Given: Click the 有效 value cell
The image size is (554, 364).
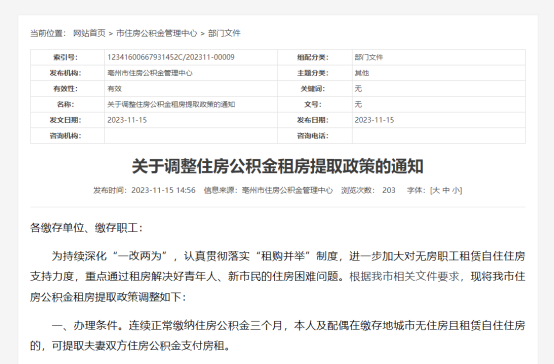Looking at the screenshot, I should point(191,89).
